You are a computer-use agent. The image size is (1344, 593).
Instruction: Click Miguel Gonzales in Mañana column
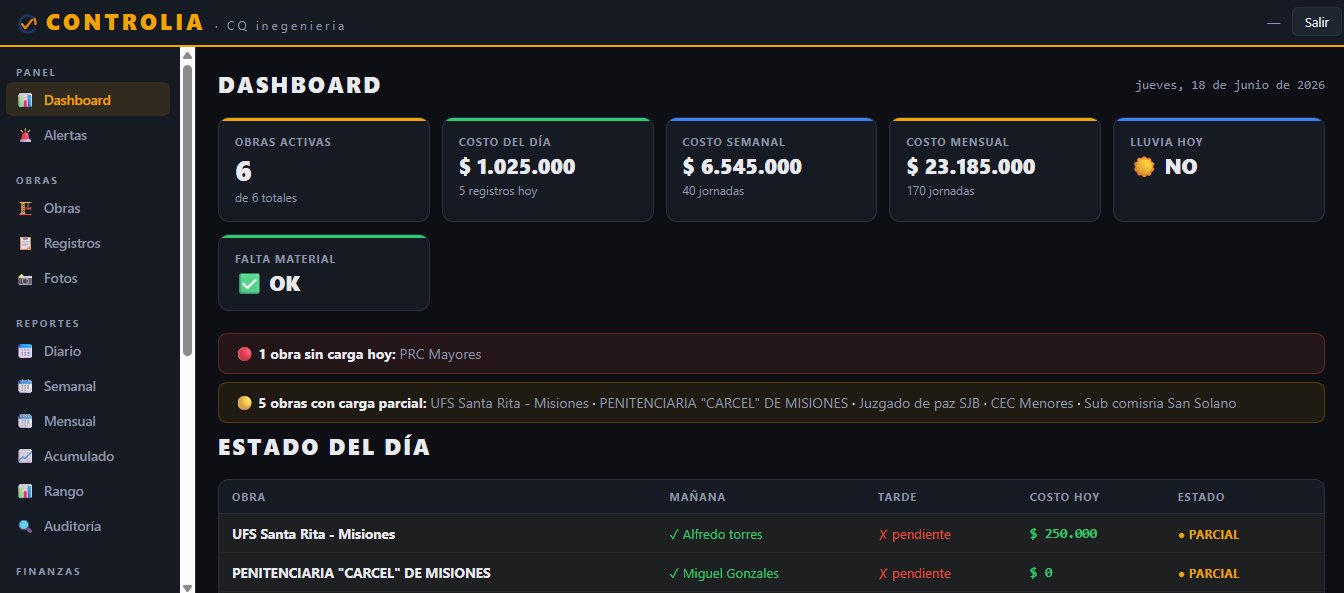point(724,573)
